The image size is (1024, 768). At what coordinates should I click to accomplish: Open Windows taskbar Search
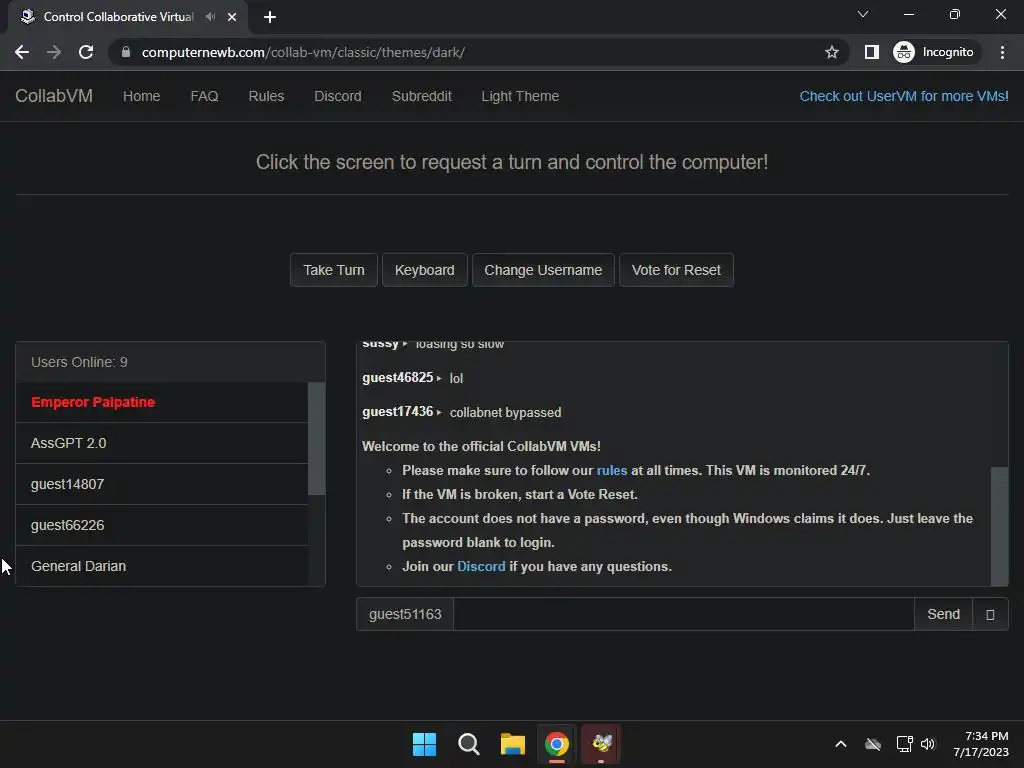click(x=468, y=744)
